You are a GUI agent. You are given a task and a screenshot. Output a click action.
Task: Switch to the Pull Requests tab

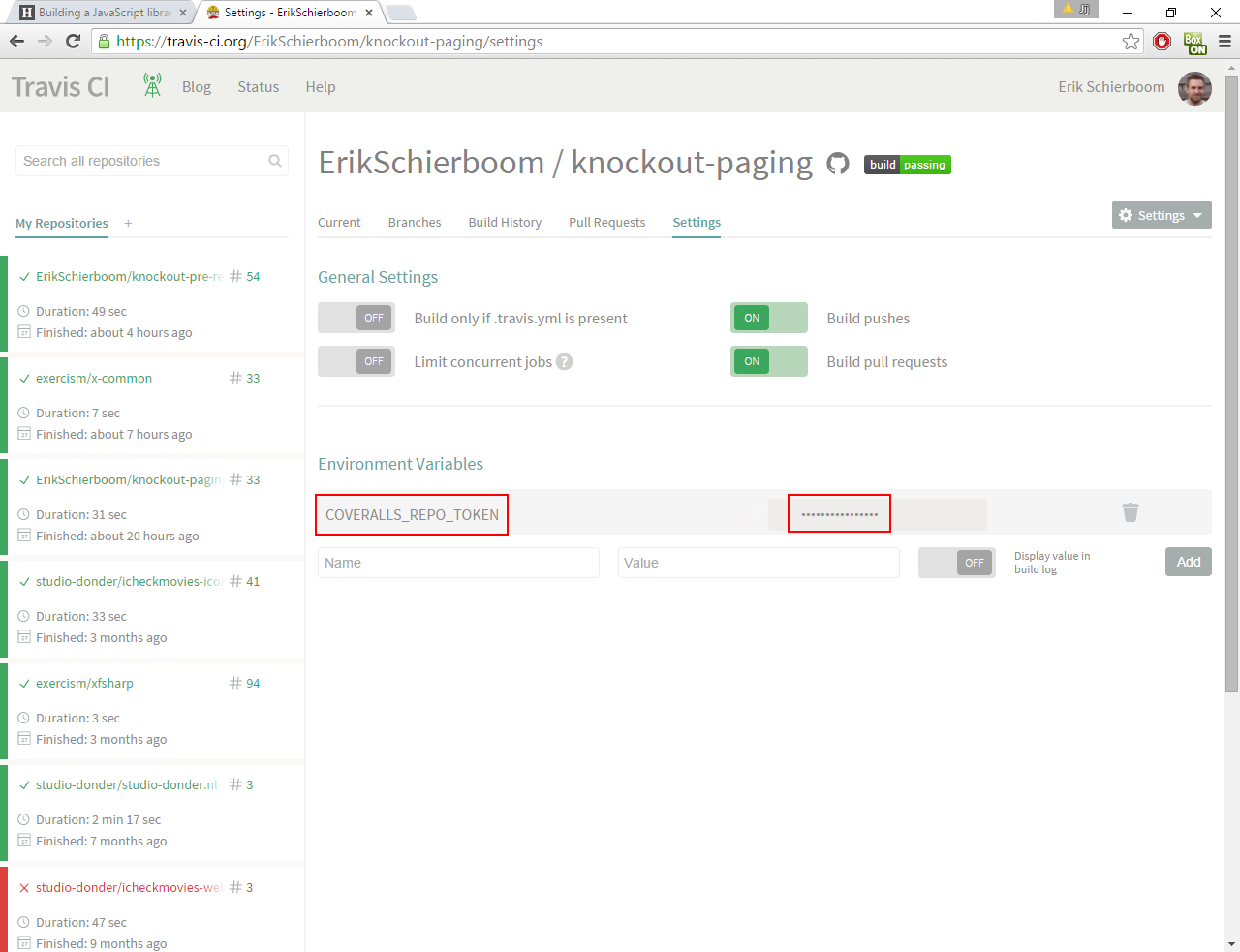point(607,222)
